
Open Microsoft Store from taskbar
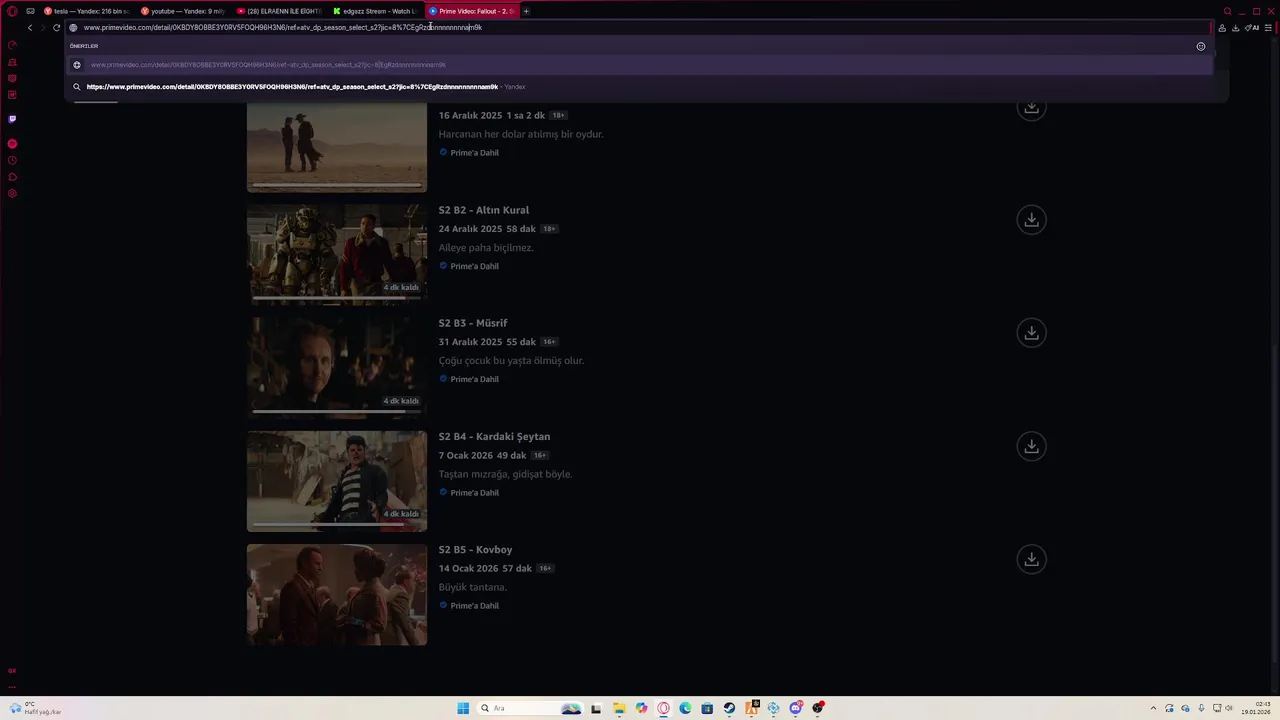click(x=707, y=708)
